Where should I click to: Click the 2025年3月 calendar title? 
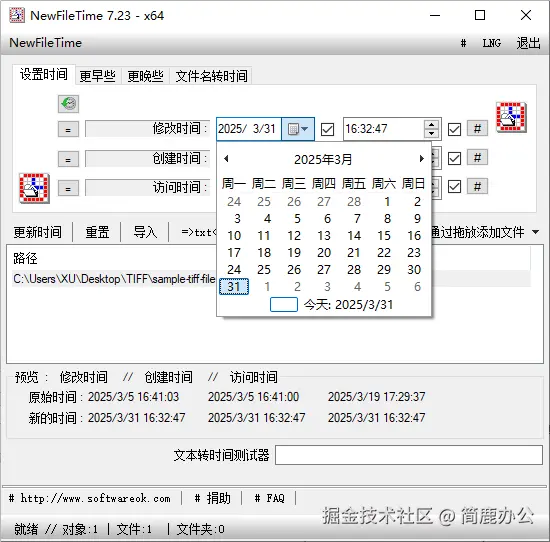(x=323, y=160)
